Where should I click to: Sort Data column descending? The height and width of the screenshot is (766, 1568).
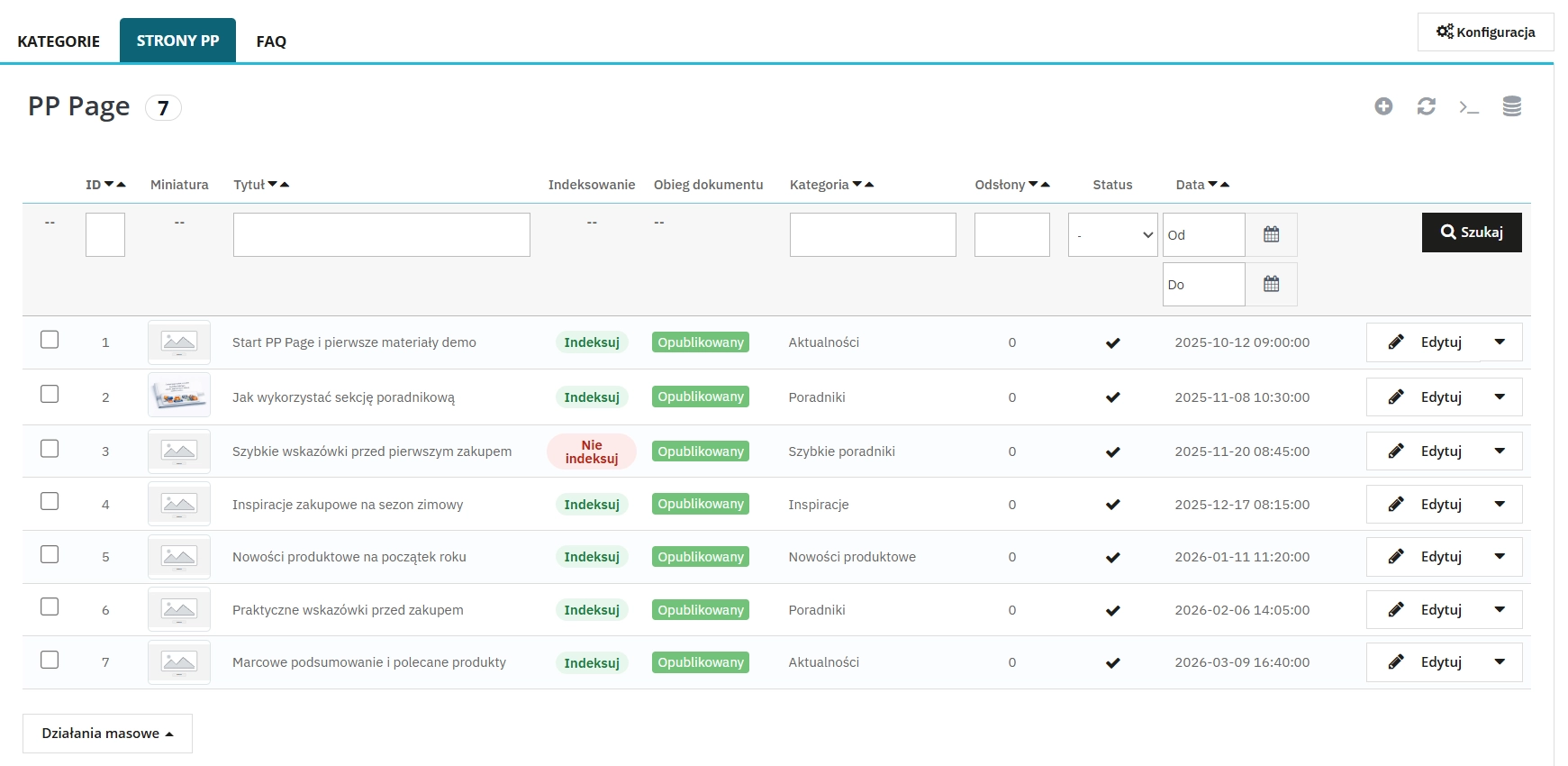click(1212, 184)
